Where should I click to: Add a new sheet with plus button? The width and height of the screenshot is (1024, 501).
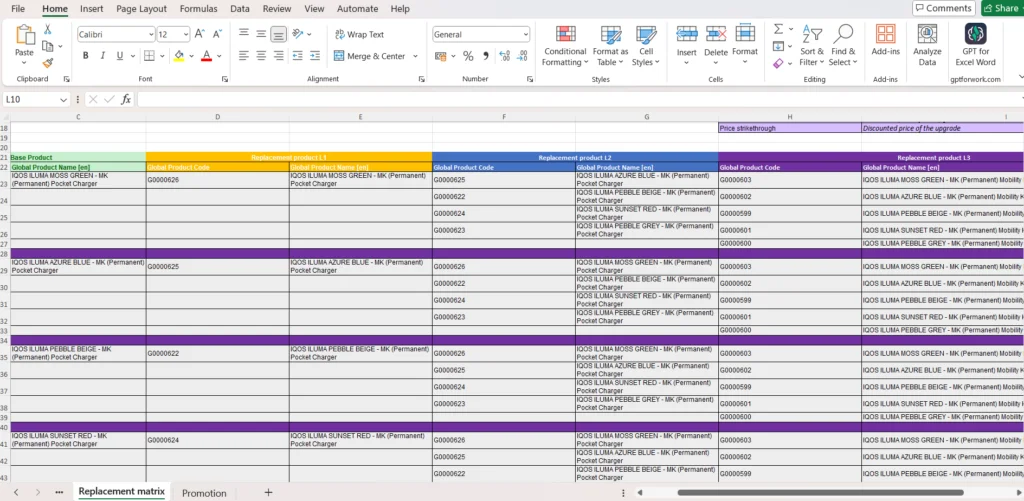pos(268,493)
